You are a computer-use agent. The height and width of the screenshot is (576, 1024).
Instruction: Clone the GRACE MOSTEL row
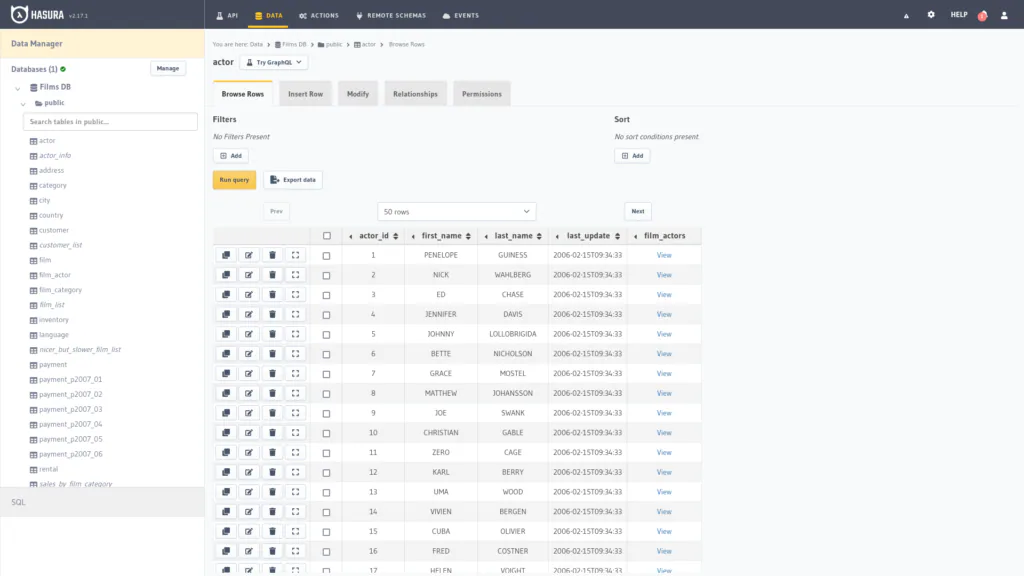point(226,374)
